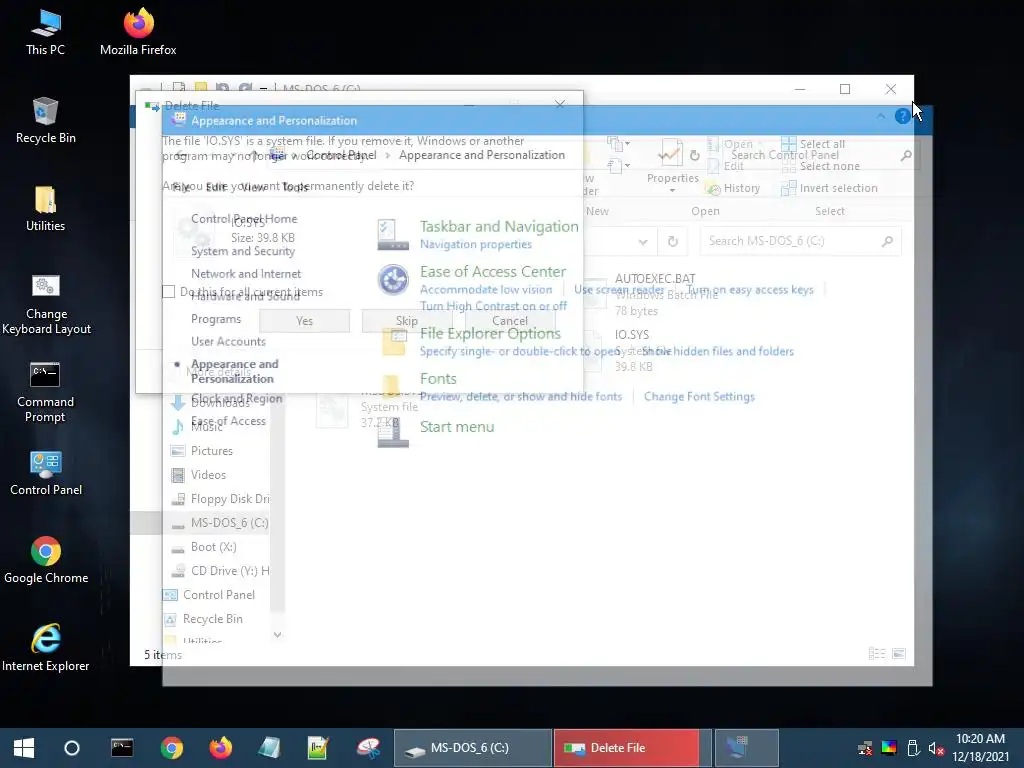
Task: Click Select all in the File Explorer ribbon
Action: 814,144
